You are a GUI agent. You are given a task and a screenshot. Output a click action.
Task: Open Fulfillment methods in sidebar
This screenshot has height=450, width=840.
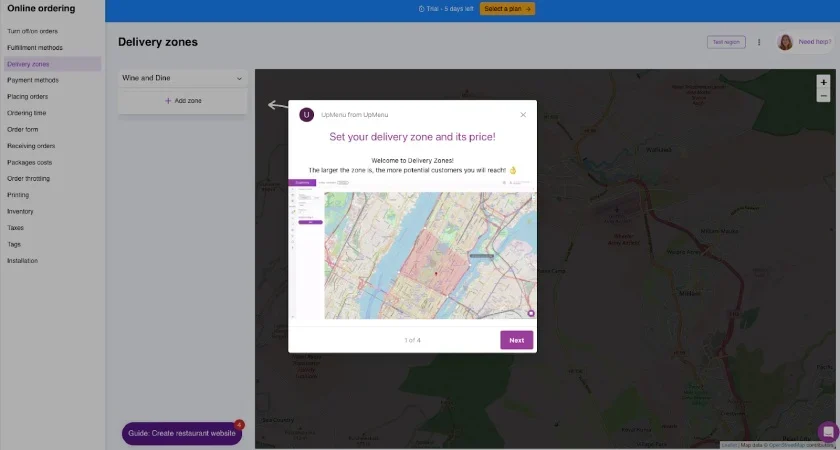pos(35,48)
